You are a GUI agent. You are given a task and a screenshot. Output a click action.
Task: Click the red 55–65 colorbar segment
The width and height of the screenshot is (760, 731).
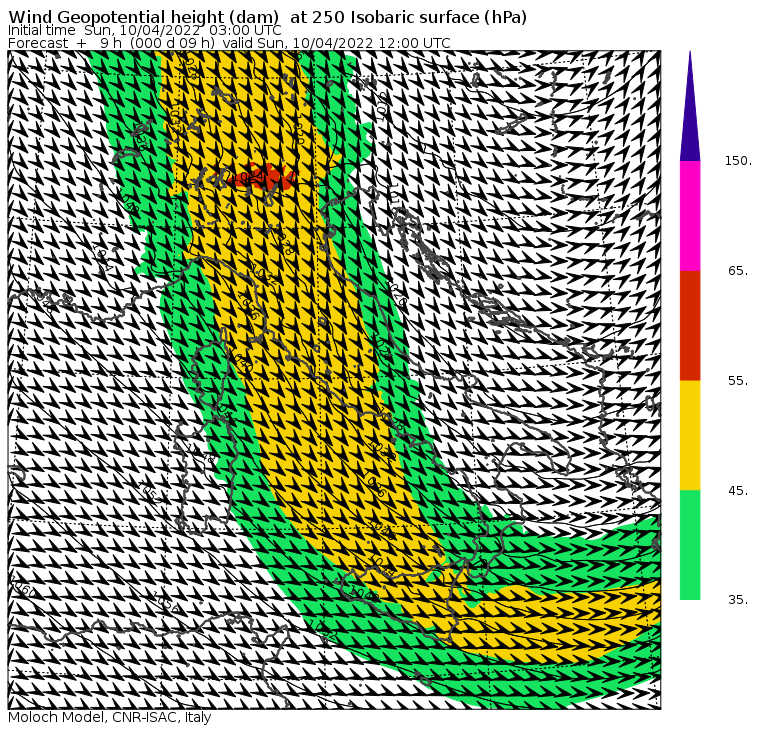(690, 325)
